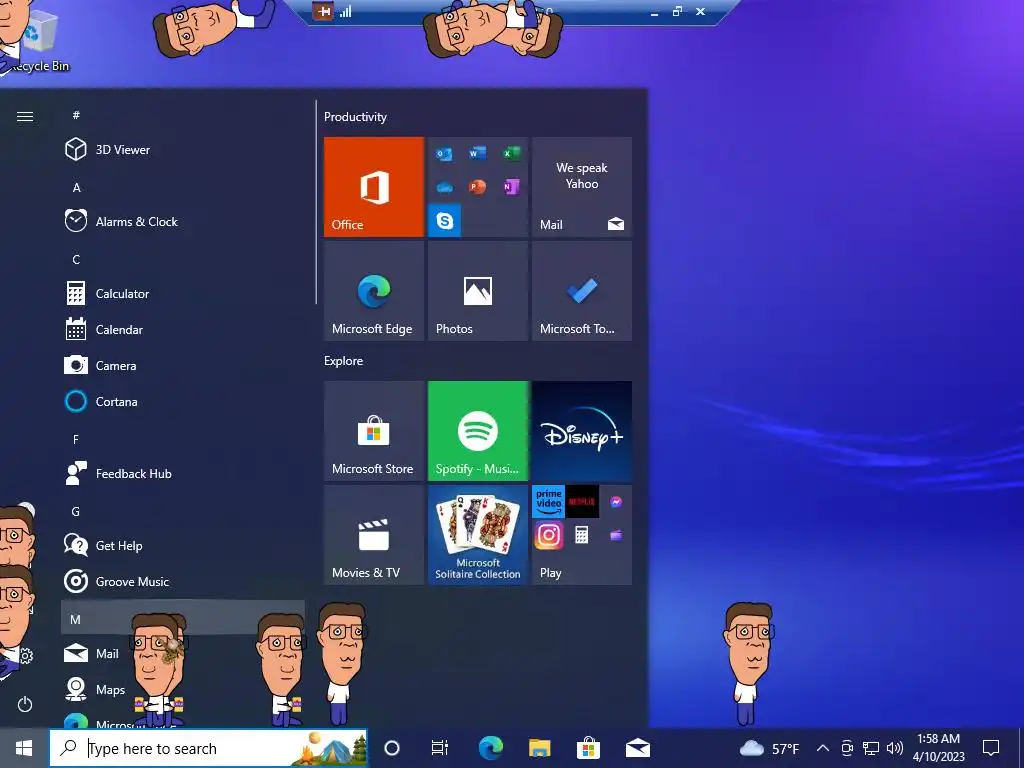Focus the Type here to search box
Screen dimensions: 1024x768
pyautogui.click(x=208, y=748)
